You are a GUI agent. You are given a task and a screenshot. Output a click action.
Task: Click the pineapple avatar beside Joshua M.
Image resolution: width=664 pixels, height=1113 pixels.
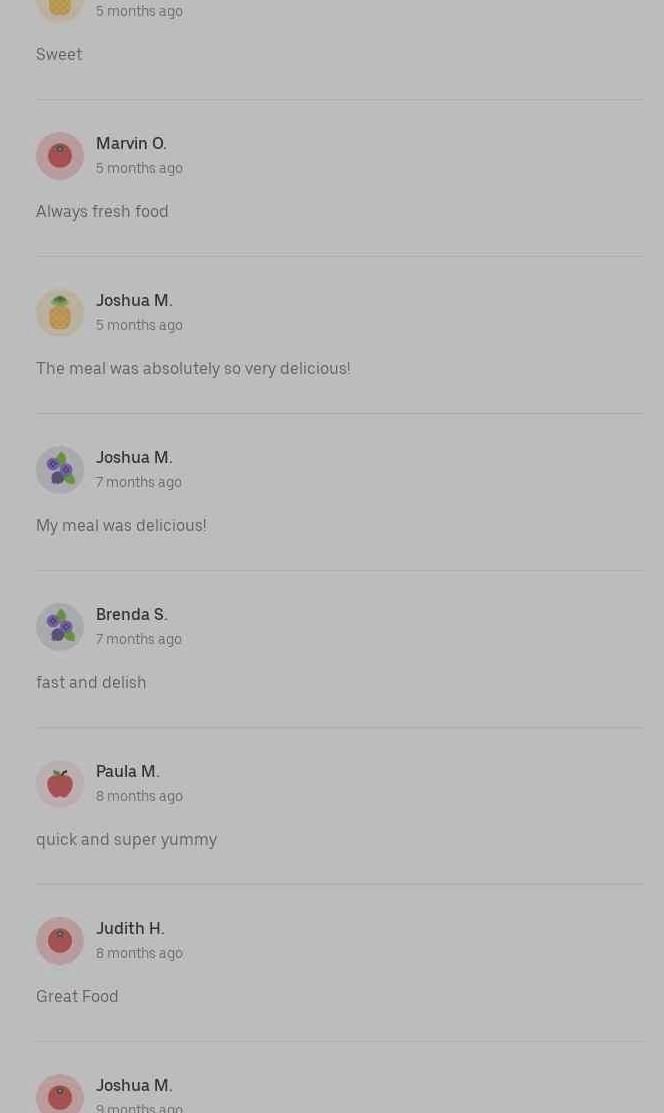pyautogui.click(x=60, y=313)
